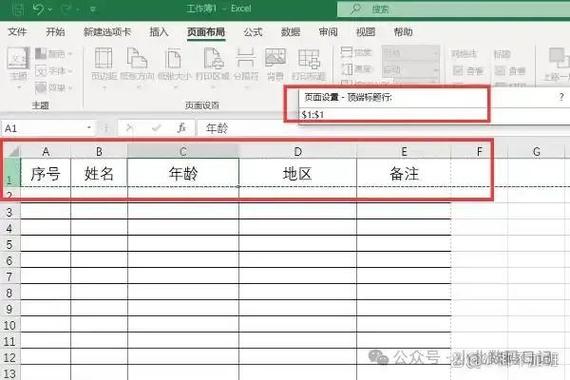The height and width of the screenshot is (380, 570).
Task: Select column header B
Action: (x=99, y=151)
